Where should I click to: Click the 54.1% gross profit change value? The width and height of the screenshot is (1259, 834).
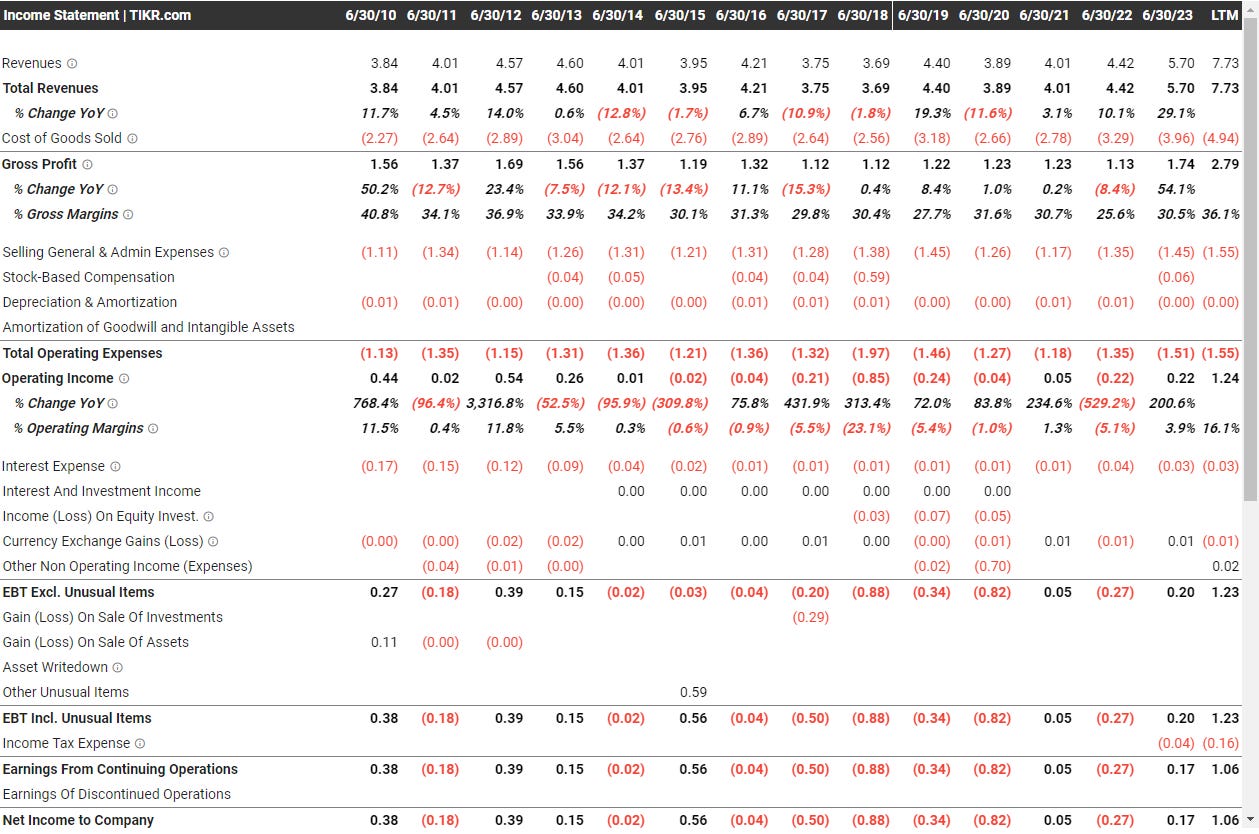1175,190
